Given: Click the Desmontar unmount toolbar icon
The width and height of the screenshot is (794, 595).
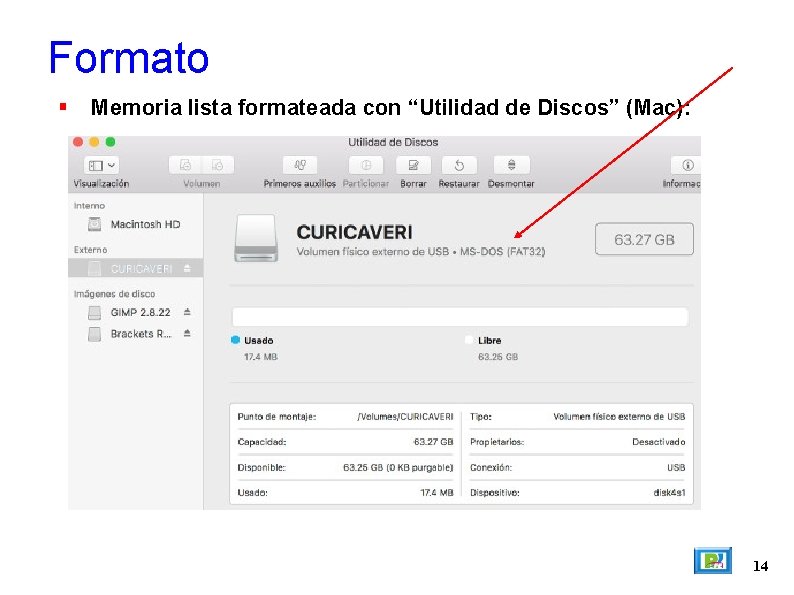Looking at the screenshot, I should point(511,165).
